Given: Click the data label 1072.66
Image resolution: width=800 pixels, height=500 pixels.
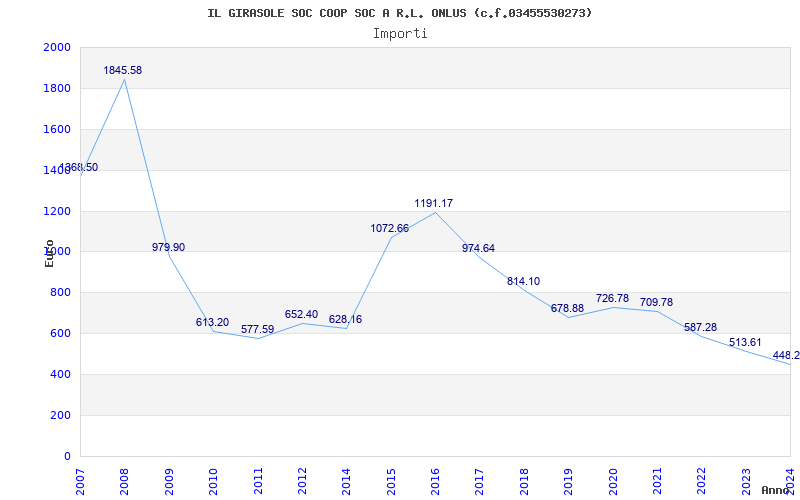Looking at the screenshot, I should [390, 229].
